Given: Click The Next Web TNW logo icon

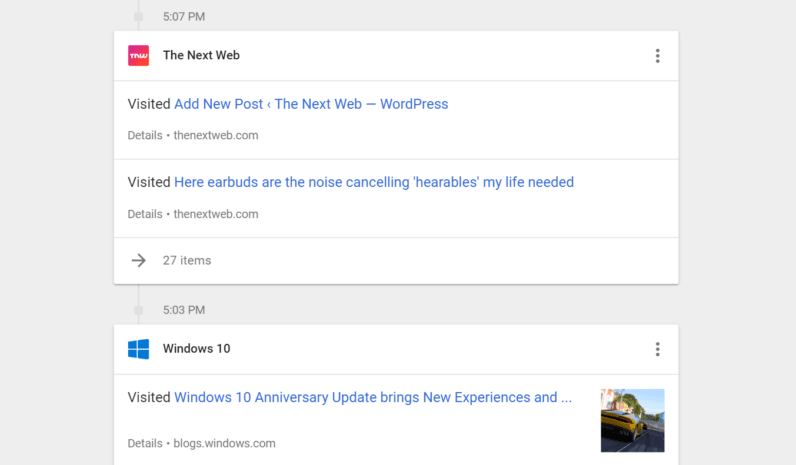Looking at the screenshot, I should 138,55.
